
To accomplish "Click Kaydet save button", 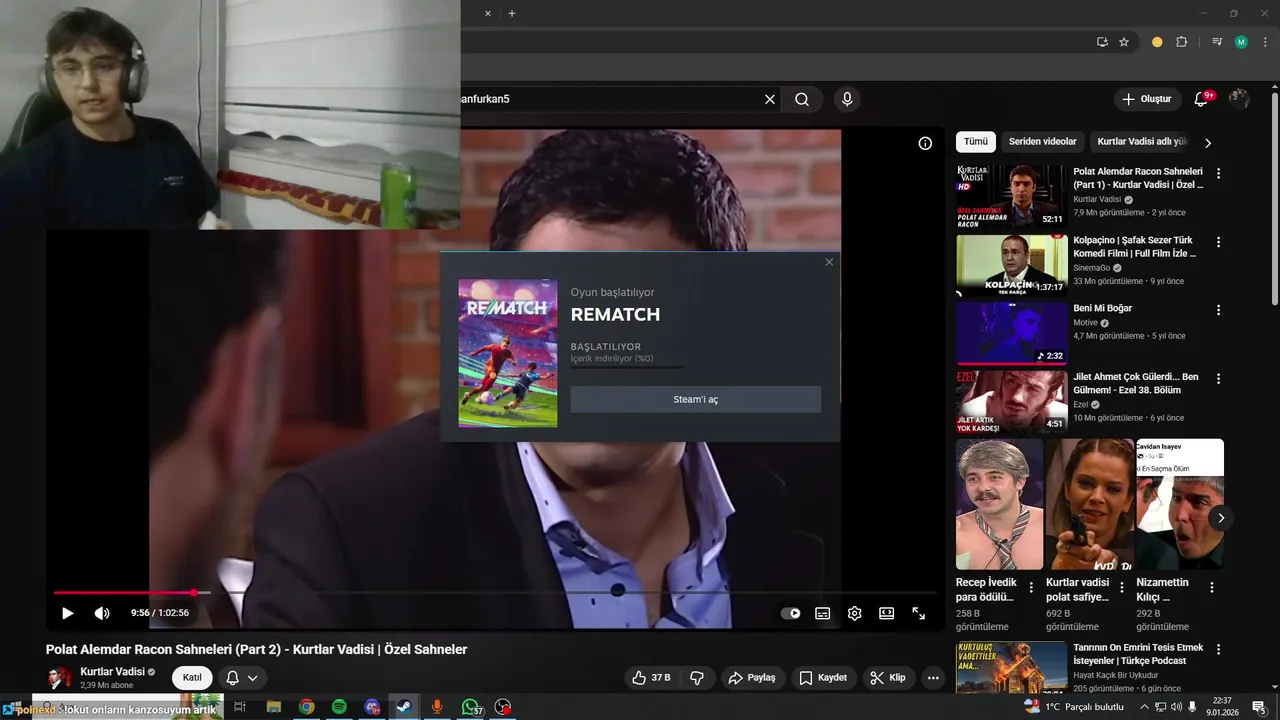I will pyautogui.click(x=823, y=678).
